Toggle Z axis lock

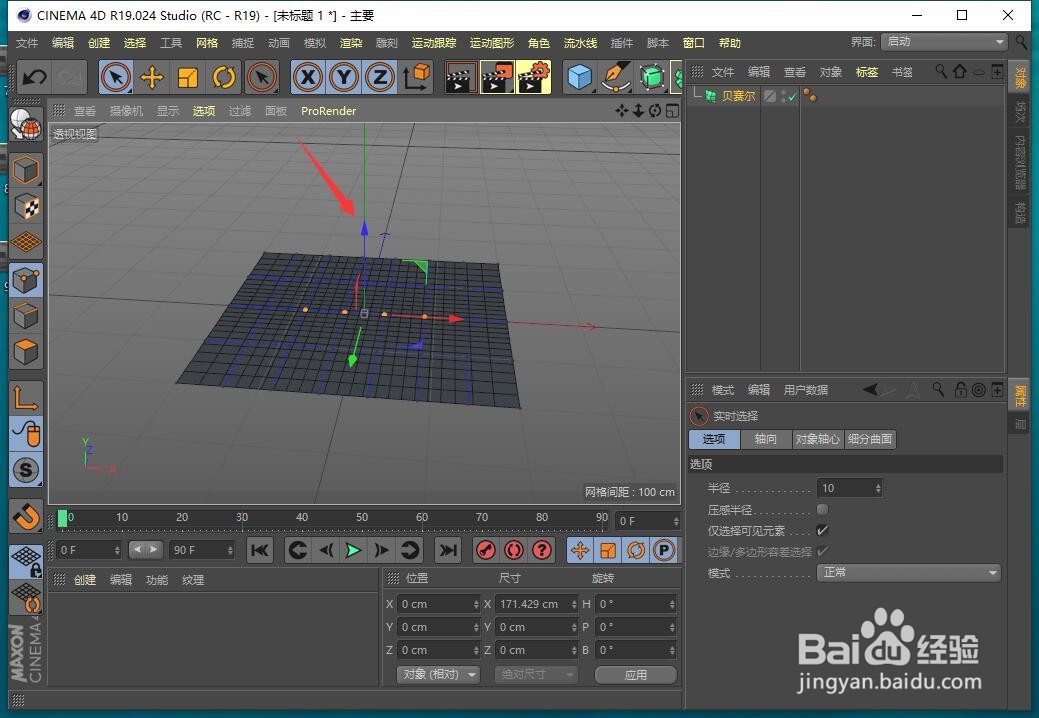click(x=380, y=77)
